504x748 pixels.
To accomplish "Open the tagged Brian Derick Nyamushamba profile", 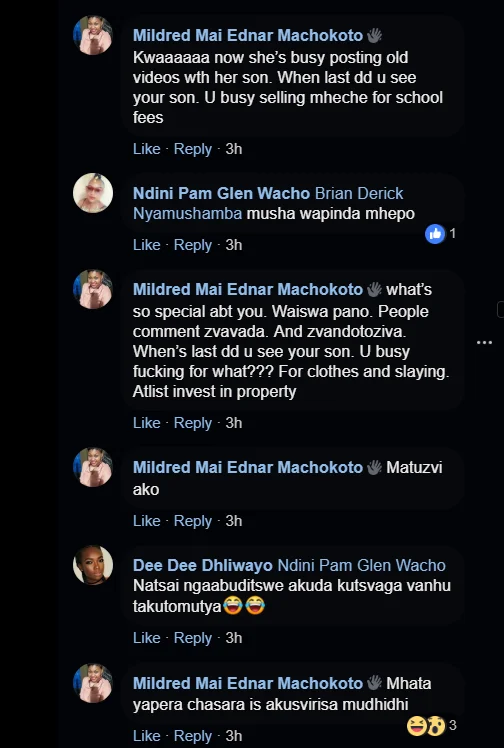I will (268, 203).
